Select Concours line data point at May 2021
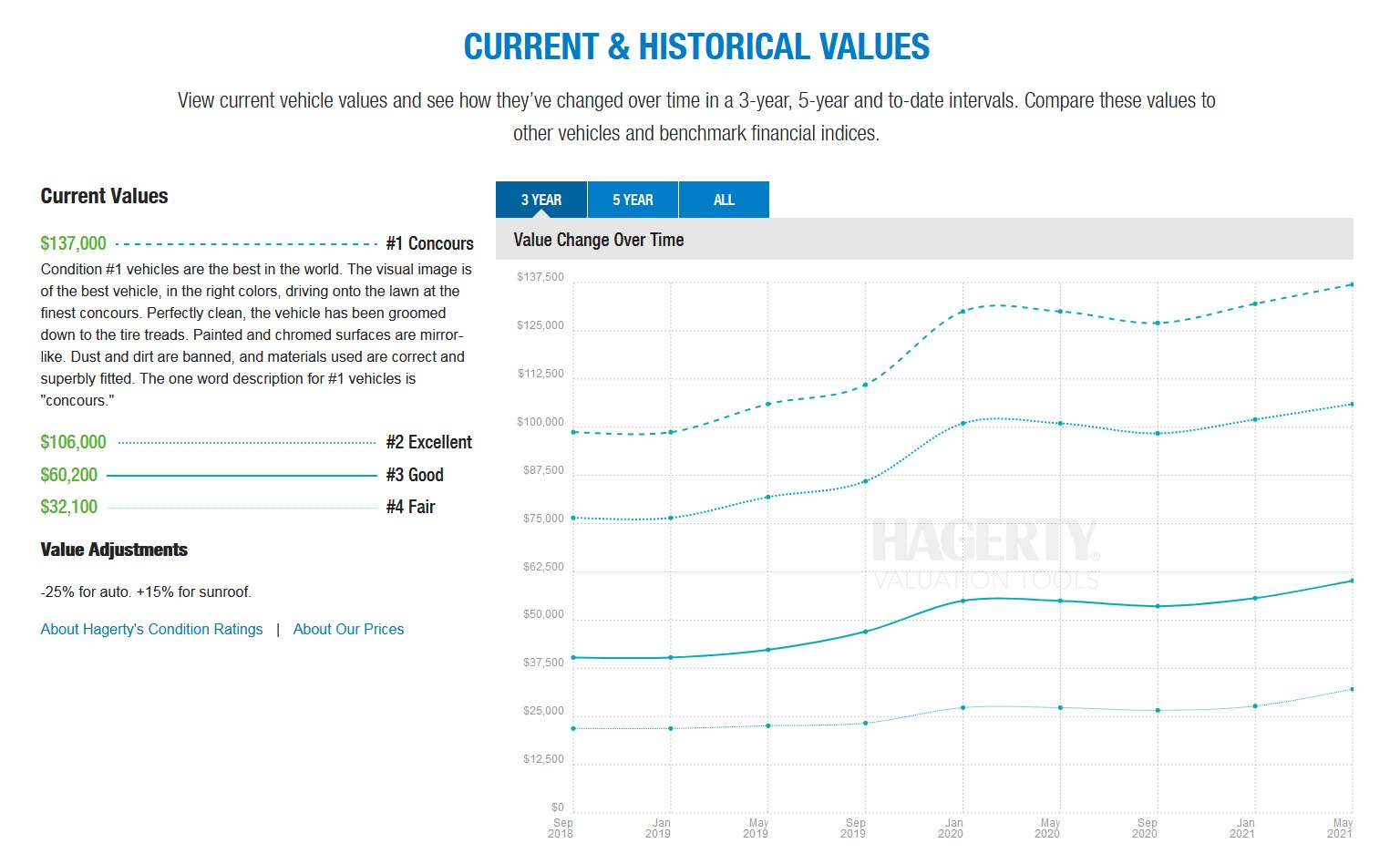Image resolution: width=1400 pixels, height=864 pixels. click(1352, 284)
